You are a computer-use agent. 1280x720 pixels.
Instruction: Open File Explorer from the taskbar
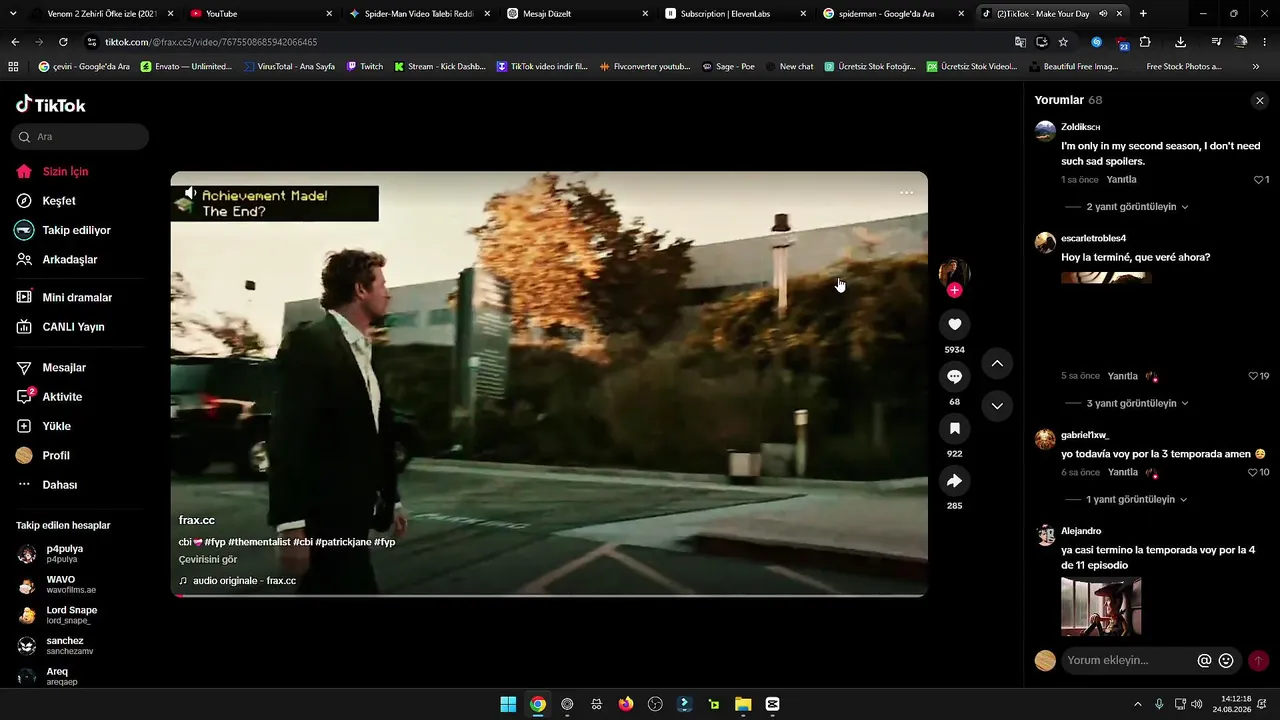click(743, 704)
